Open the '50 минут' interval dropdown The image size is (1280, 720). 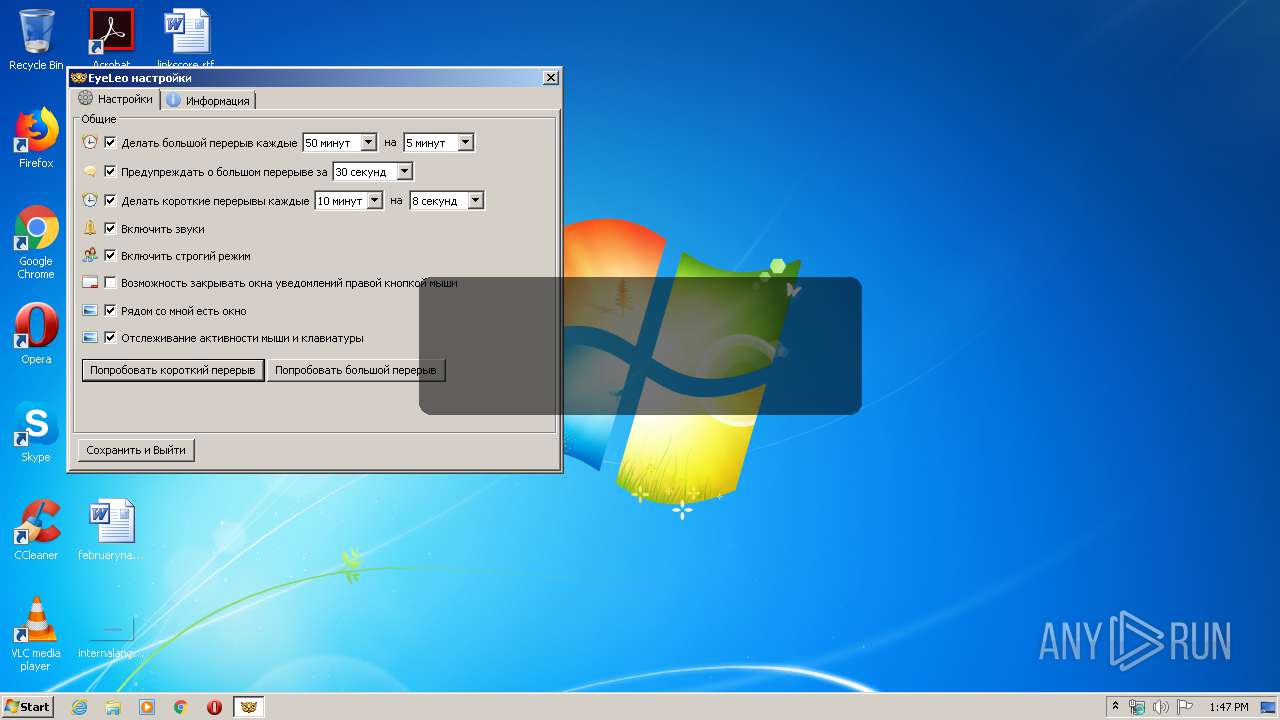(368, 143)
